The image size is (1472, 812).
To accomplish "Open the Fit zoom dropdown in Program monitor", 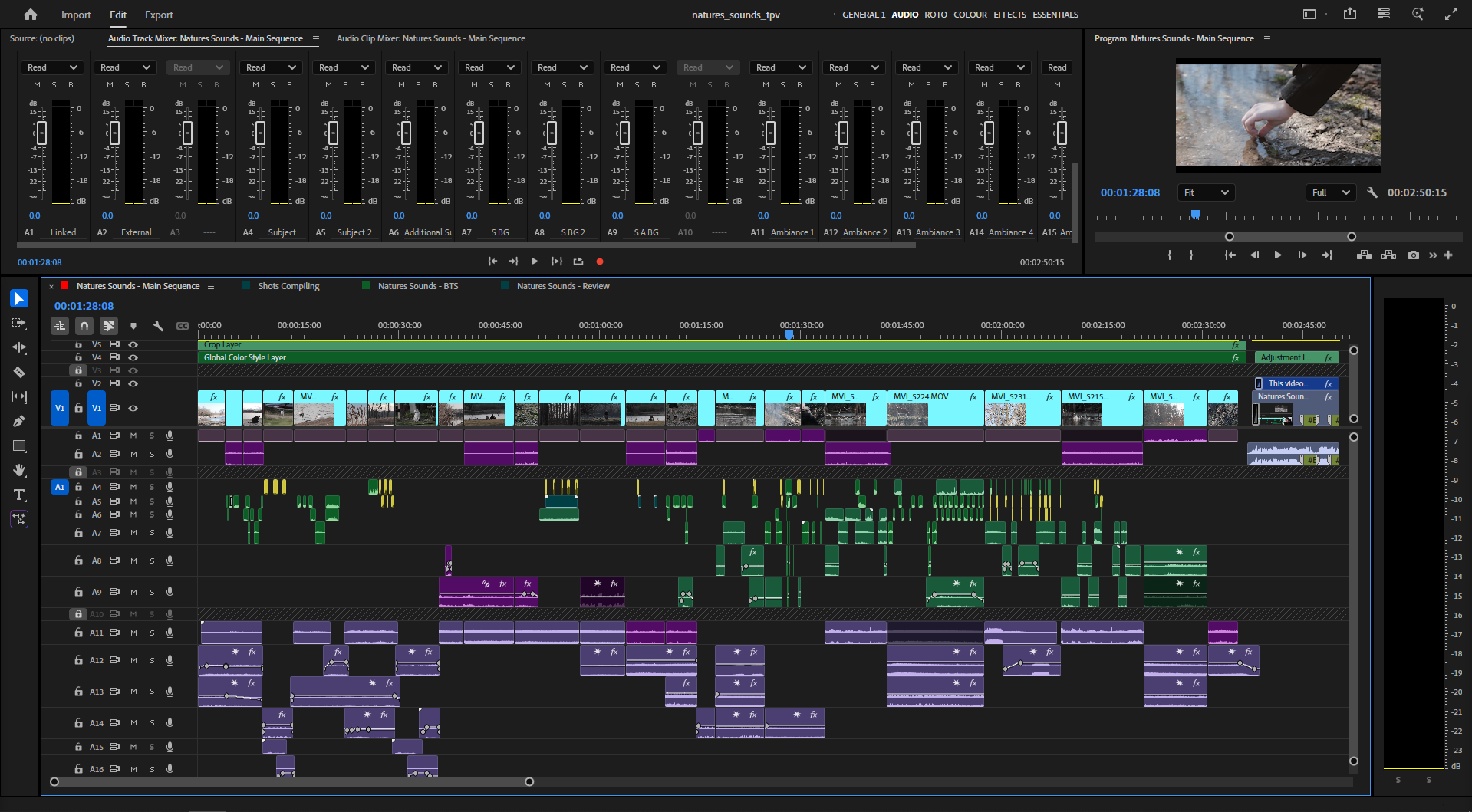I will [1205, 192].
